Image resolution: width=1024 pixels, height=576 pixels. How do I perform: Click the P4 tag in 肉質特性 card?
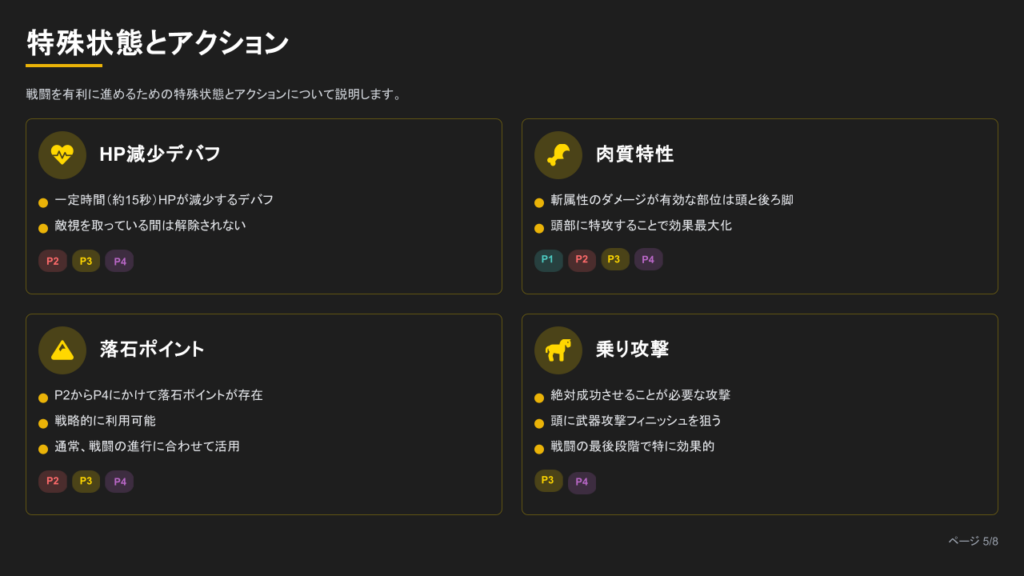648,260
